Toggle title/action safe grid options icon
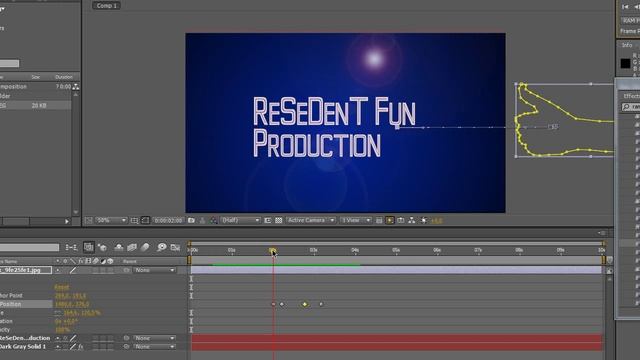The width and height of the screenshot is (640, 360). [134, 220]
